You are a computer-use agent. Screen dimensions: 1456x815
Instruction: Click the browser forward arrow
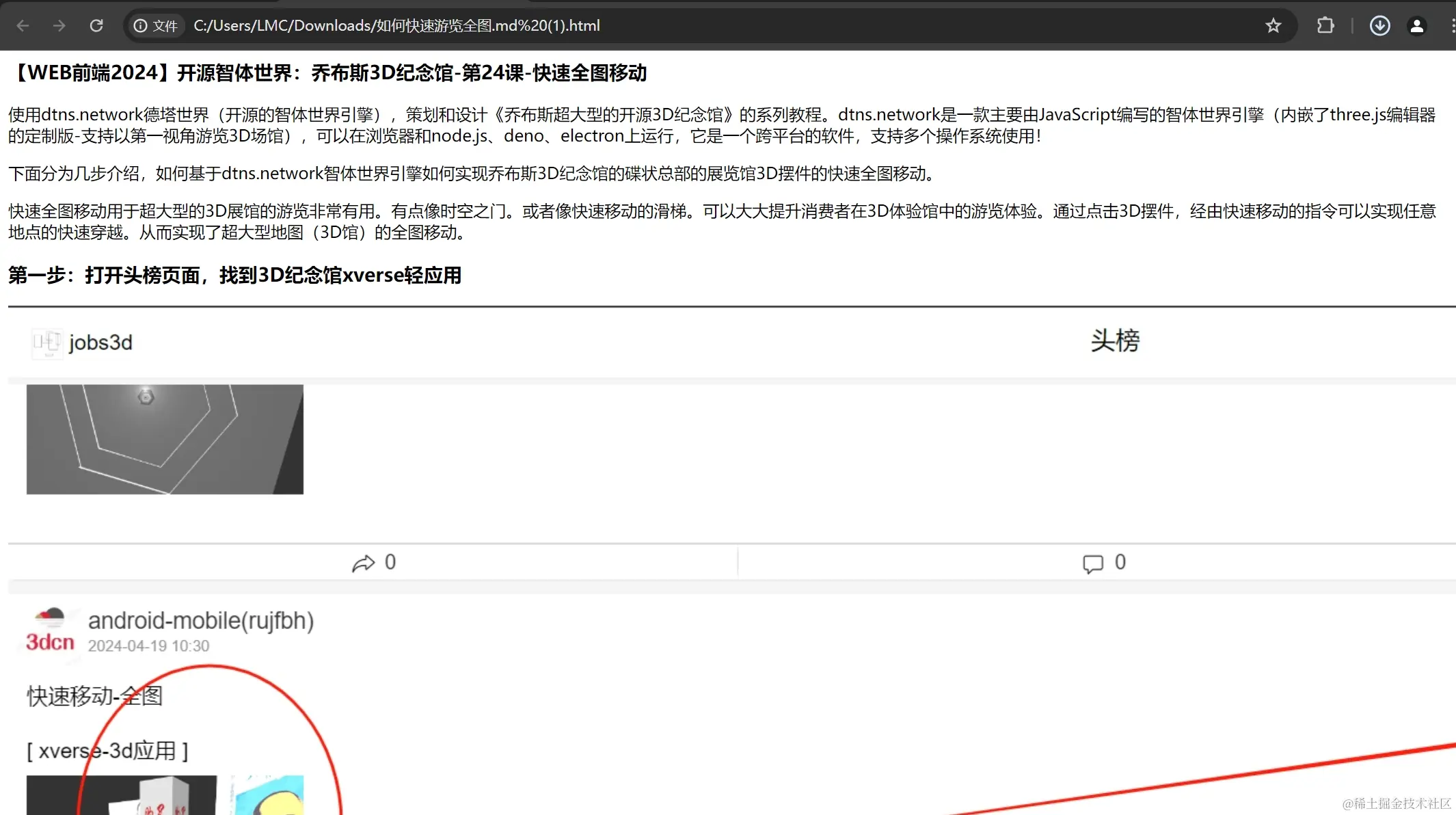point(59,26)
